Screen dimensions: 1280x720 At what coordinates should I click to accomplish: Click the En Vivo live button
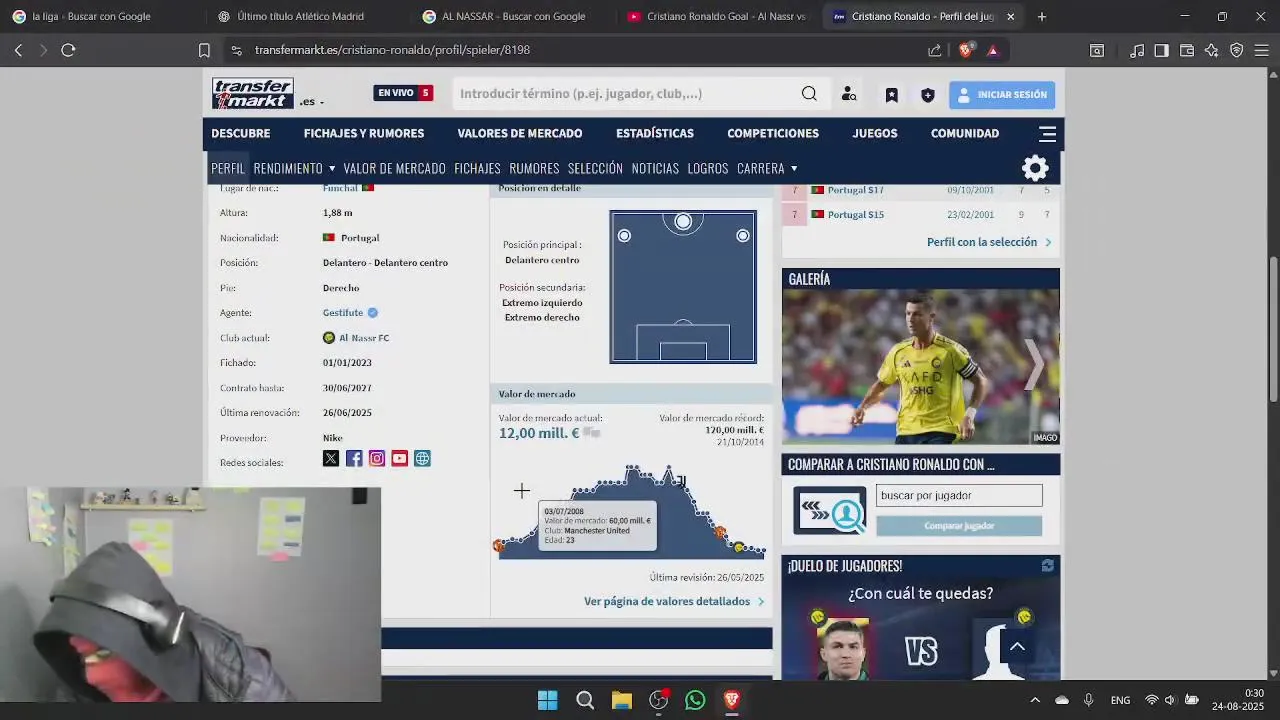(403, 93)
